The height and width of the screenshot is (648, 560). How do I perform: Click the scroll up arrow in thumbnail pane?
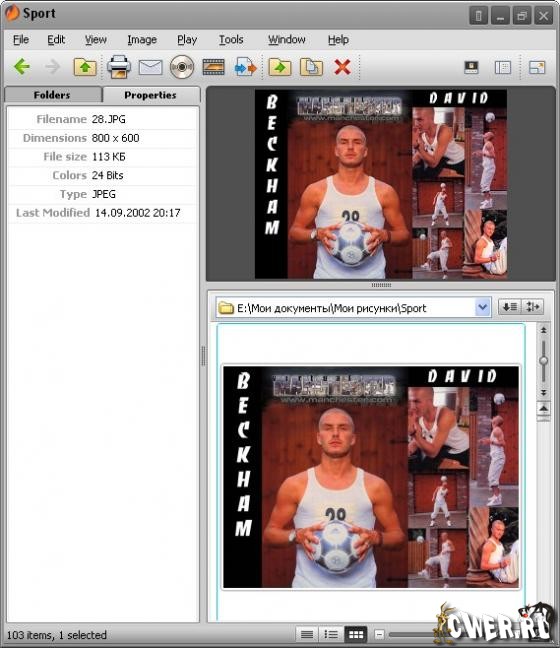[543, 409]
